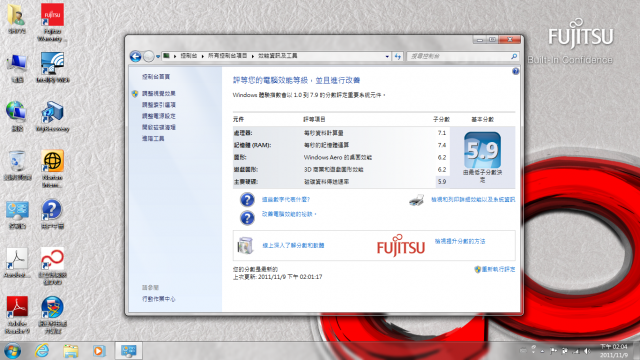This screenshot has width=640, height=360.
Task: Select 效能資訊及工具 breadcrumb segment
Action: point(278,56)
